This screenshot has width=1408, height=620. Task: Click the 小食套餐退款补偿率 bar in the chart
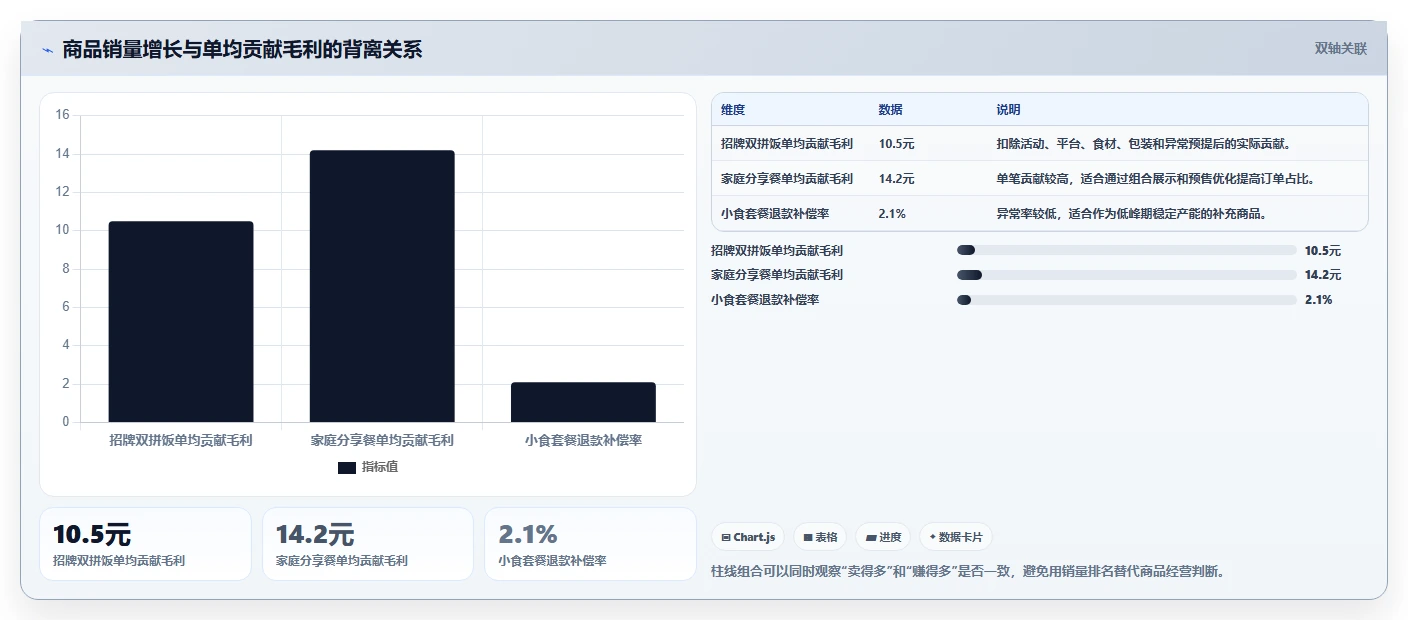pyautogui.click(x=583, y=402)
